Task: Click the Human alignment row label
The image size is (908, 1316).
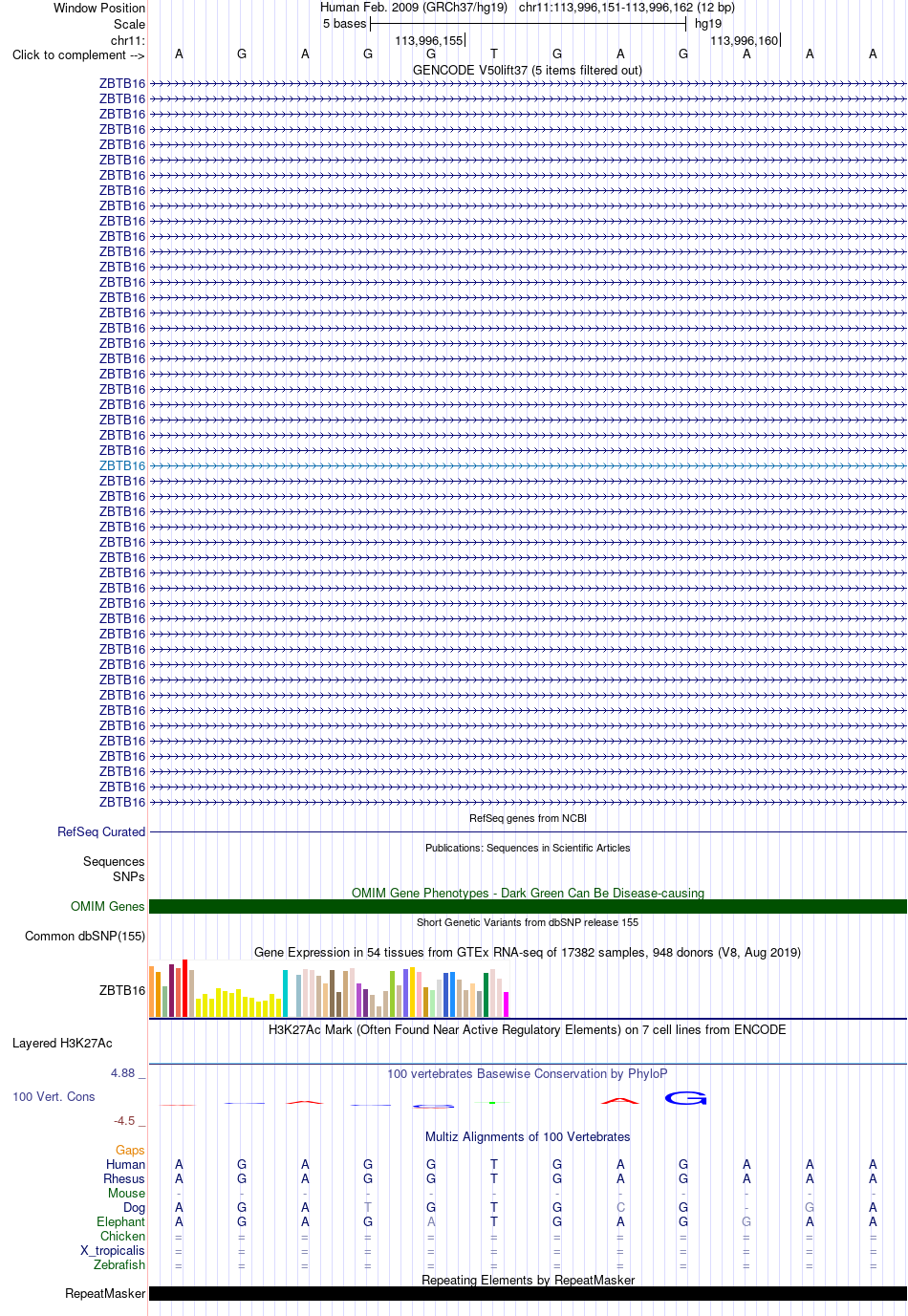Action: (125, 1164)
